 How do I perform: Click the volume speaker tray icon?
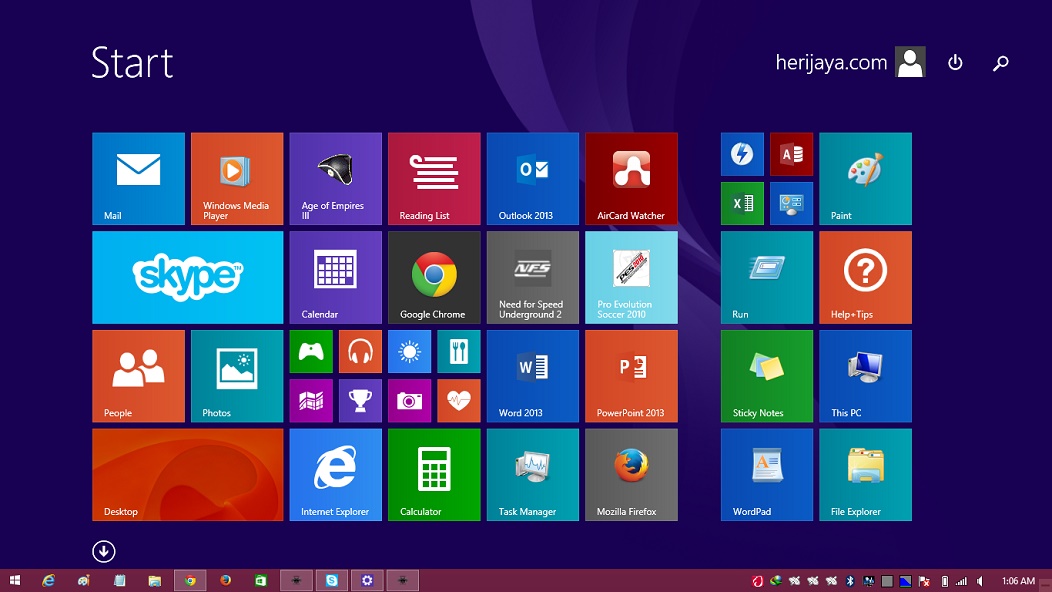pyautogui.click(x=979, y=581)
